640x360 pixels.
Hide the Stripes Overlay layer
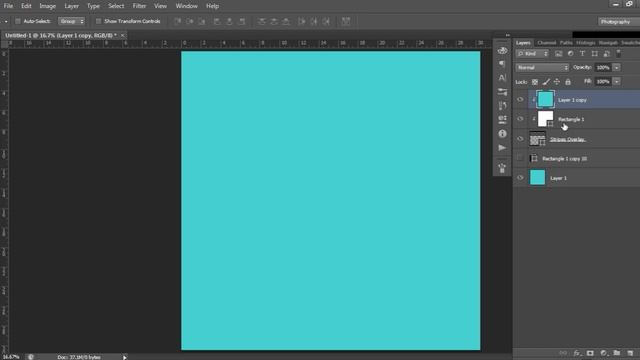(520, 139)
